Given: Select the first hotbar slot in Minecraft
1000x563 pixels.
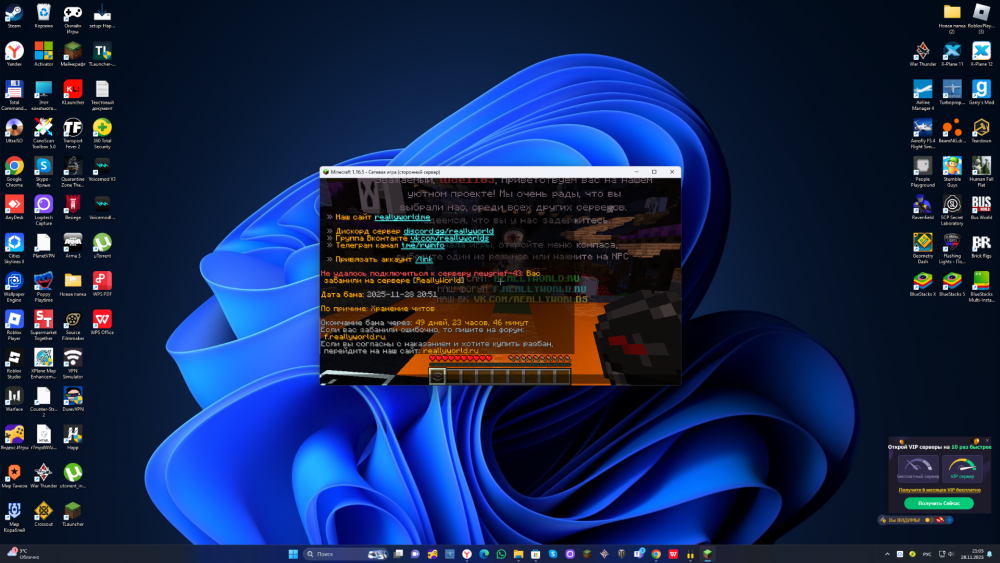Looking at the screenshot, I should [x=437, y=376].
